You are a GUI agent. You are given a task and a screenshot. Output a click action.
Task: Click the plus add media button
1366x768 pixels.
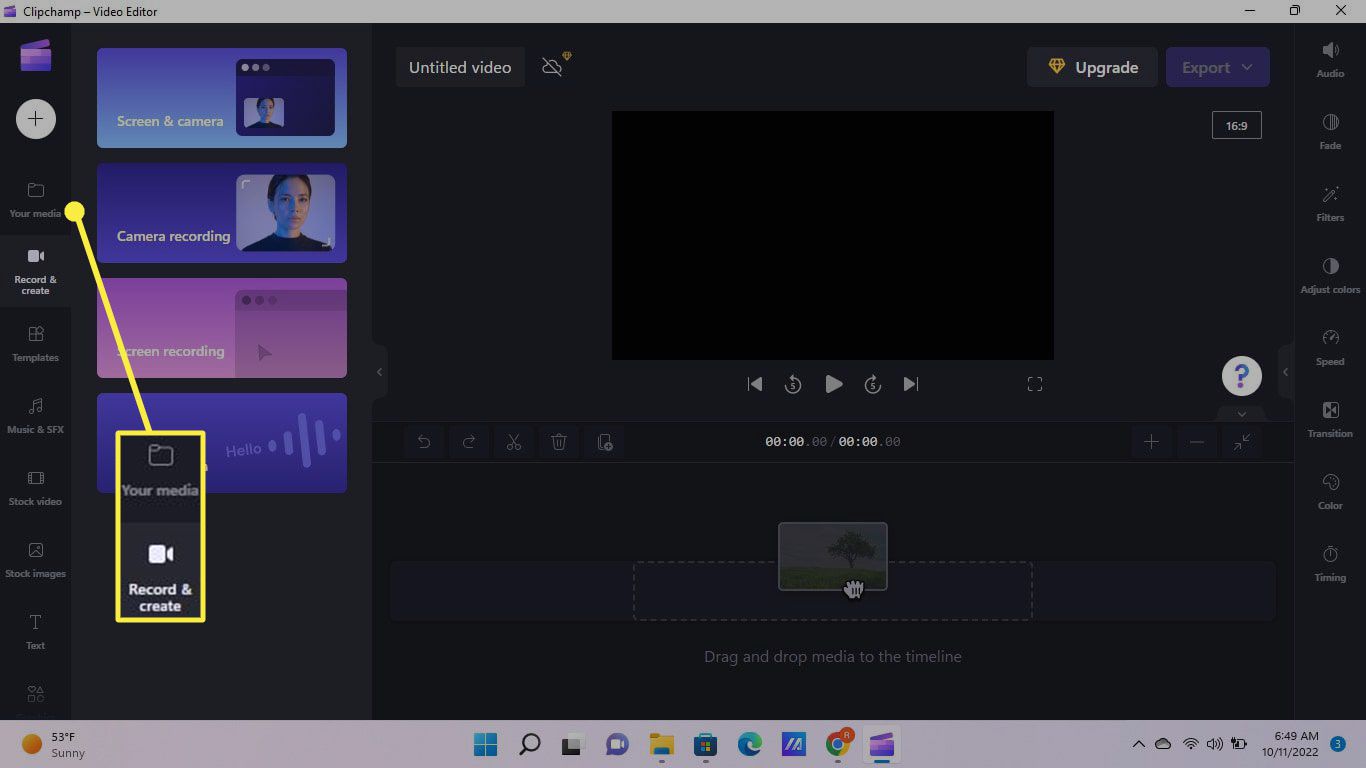(35, 119)
